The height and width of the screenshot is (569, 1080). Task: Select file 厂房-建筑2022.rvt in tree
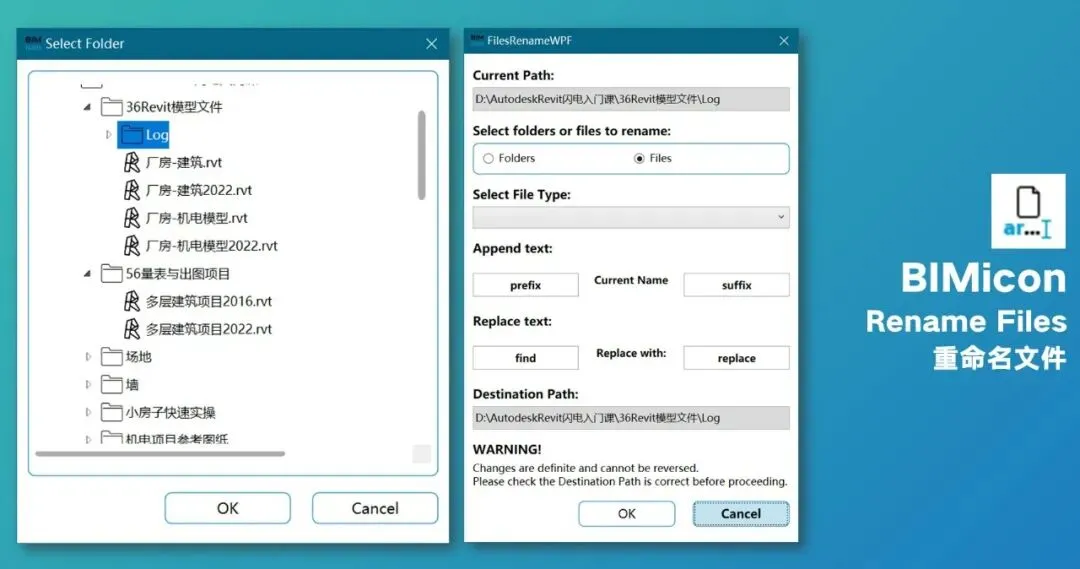tap(198, 190)
